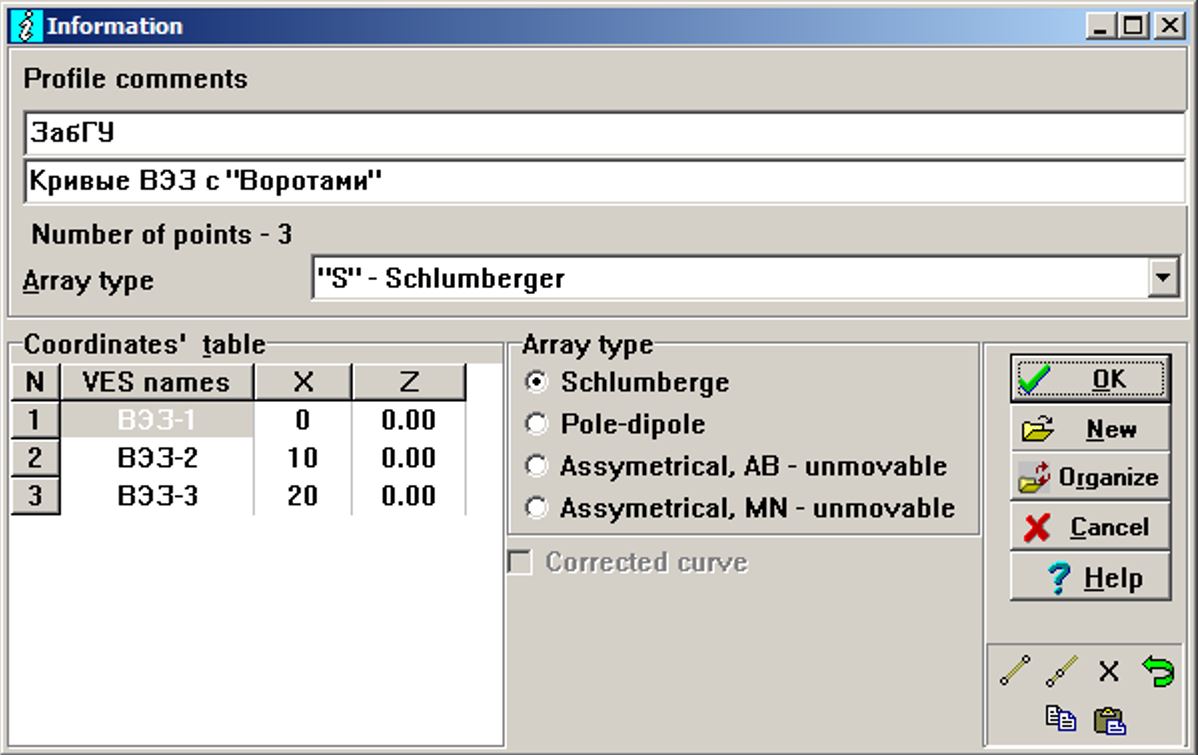Click the copy documents icon
This screenshot has width=1198, height=755.
tap(1060, 719)
